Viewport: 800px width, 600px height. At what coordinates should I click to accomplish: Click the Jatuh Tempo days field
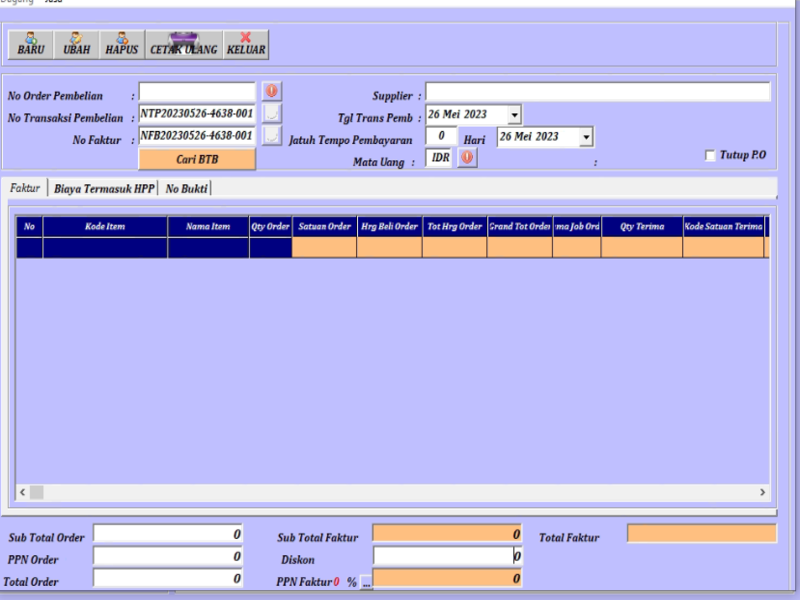coord(441,136)
